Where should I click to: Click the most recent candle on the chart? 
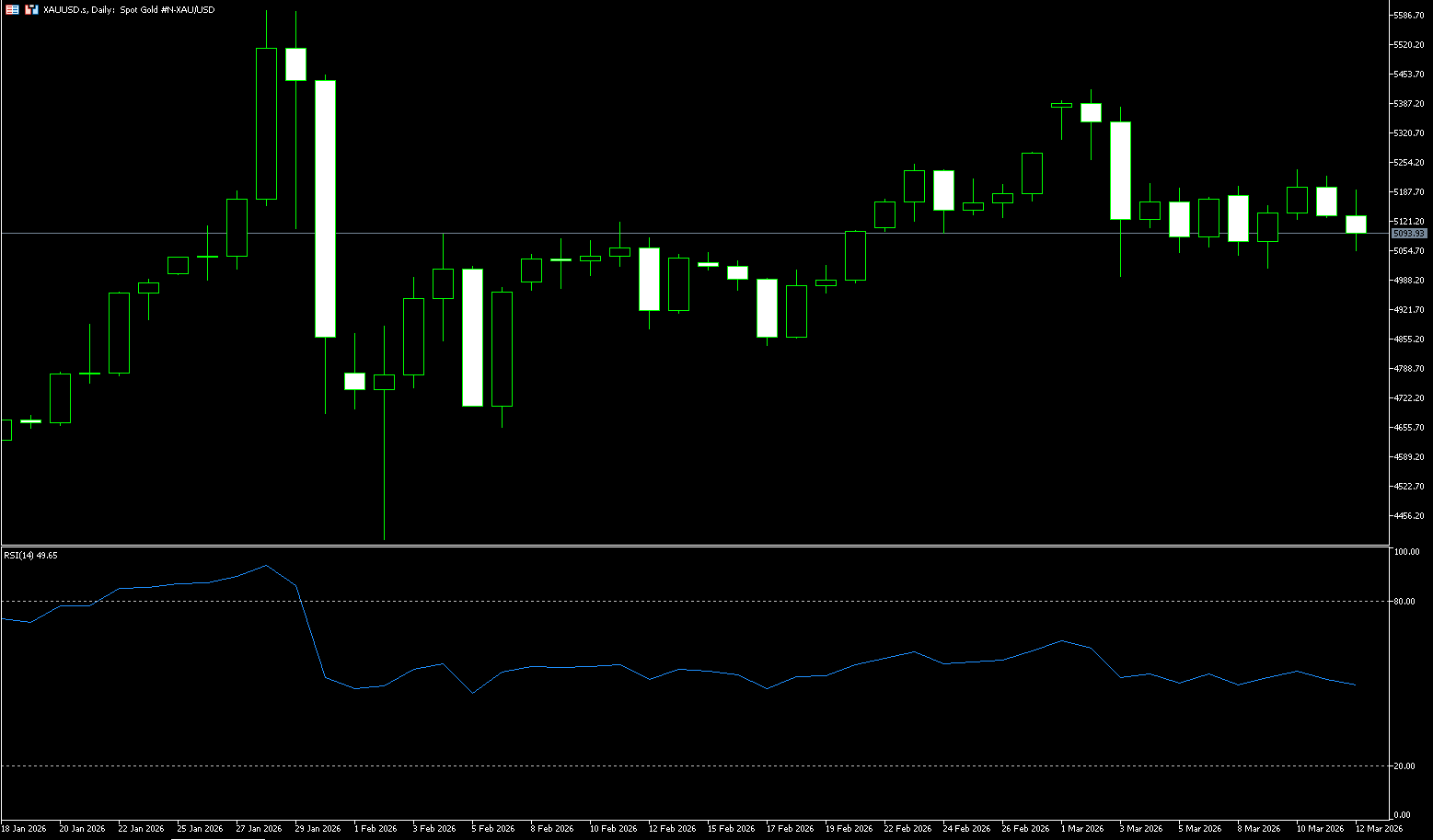[1356, 224]
